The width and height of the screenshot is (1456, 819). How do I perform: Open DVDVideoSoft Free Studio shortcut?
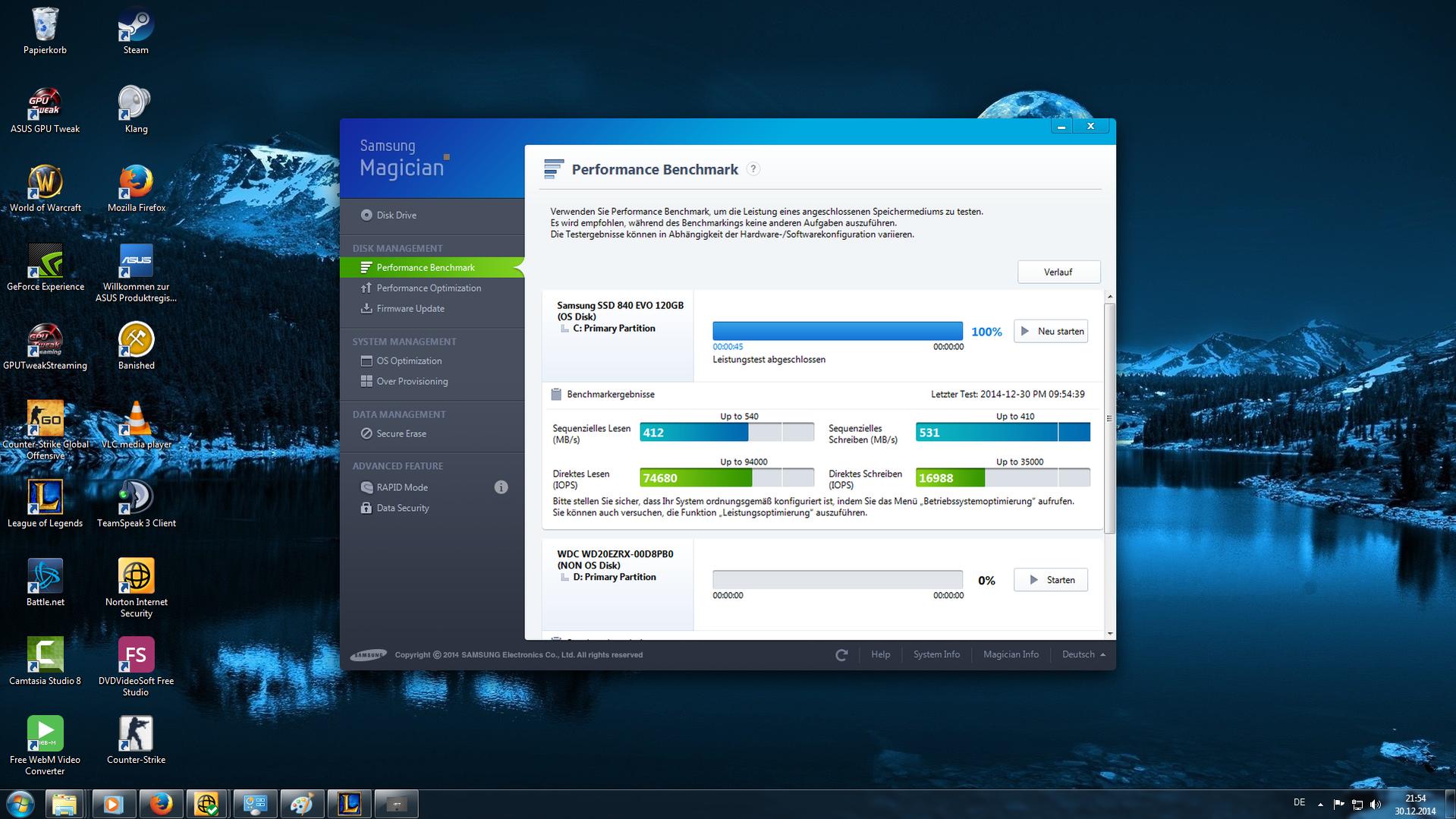pos(136,667)
